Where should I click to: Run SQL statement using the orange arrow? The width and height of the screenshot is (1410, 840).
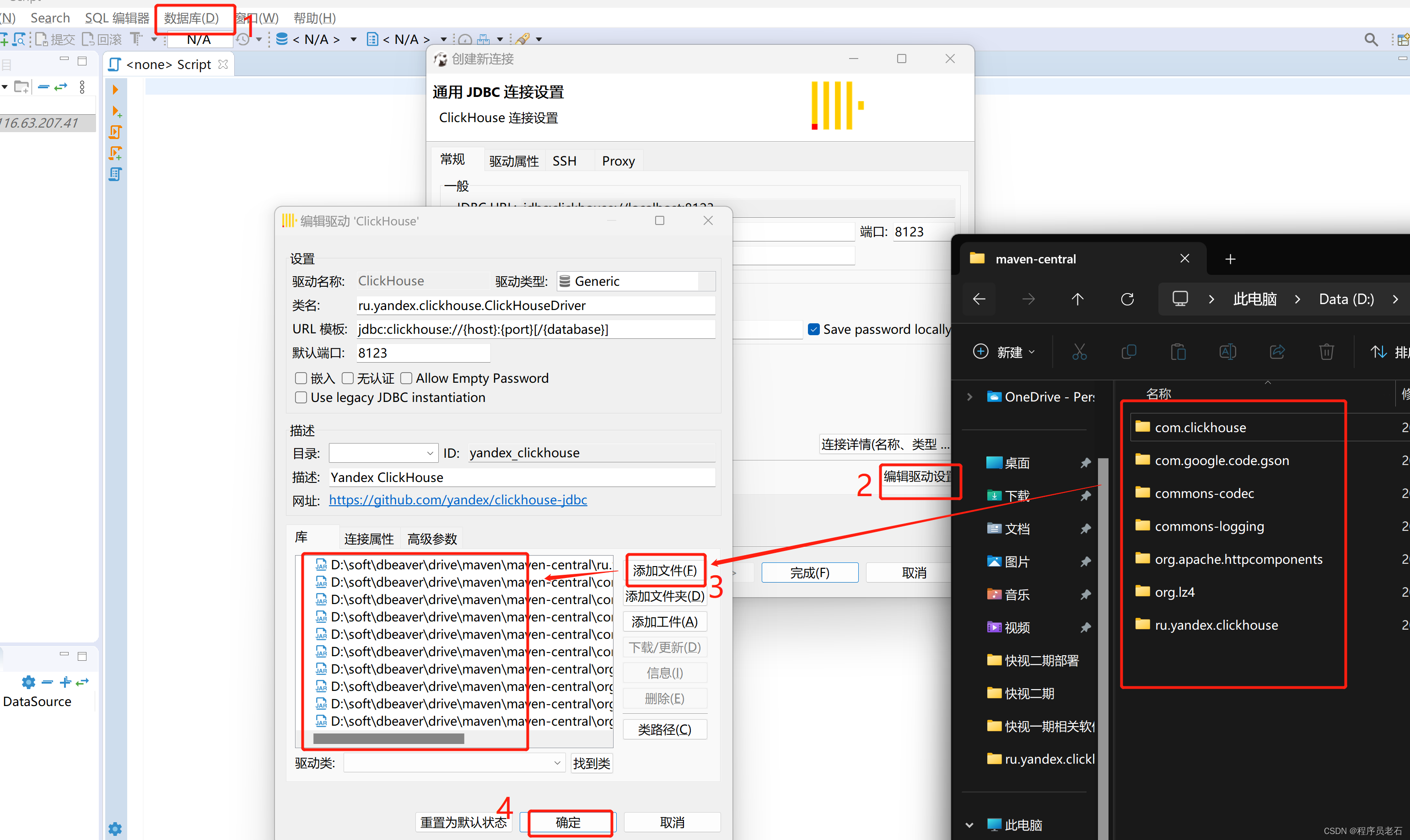click(115, 90)
